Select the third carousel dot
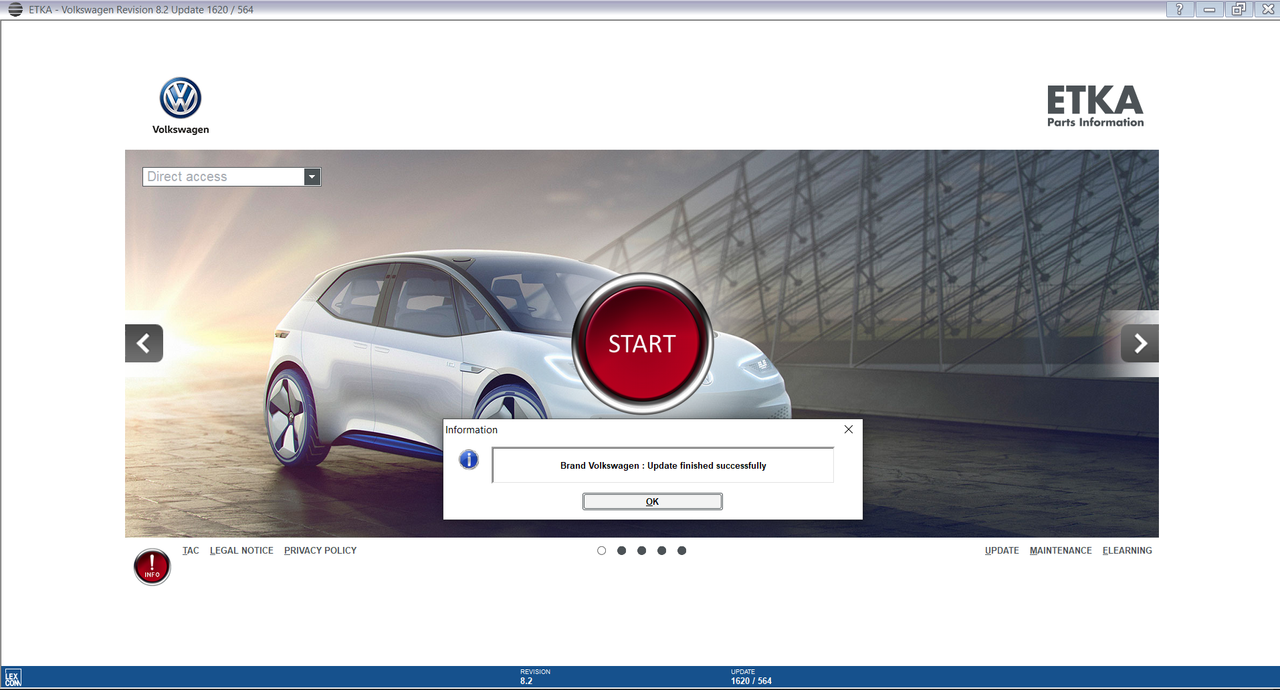 point(641,551)
